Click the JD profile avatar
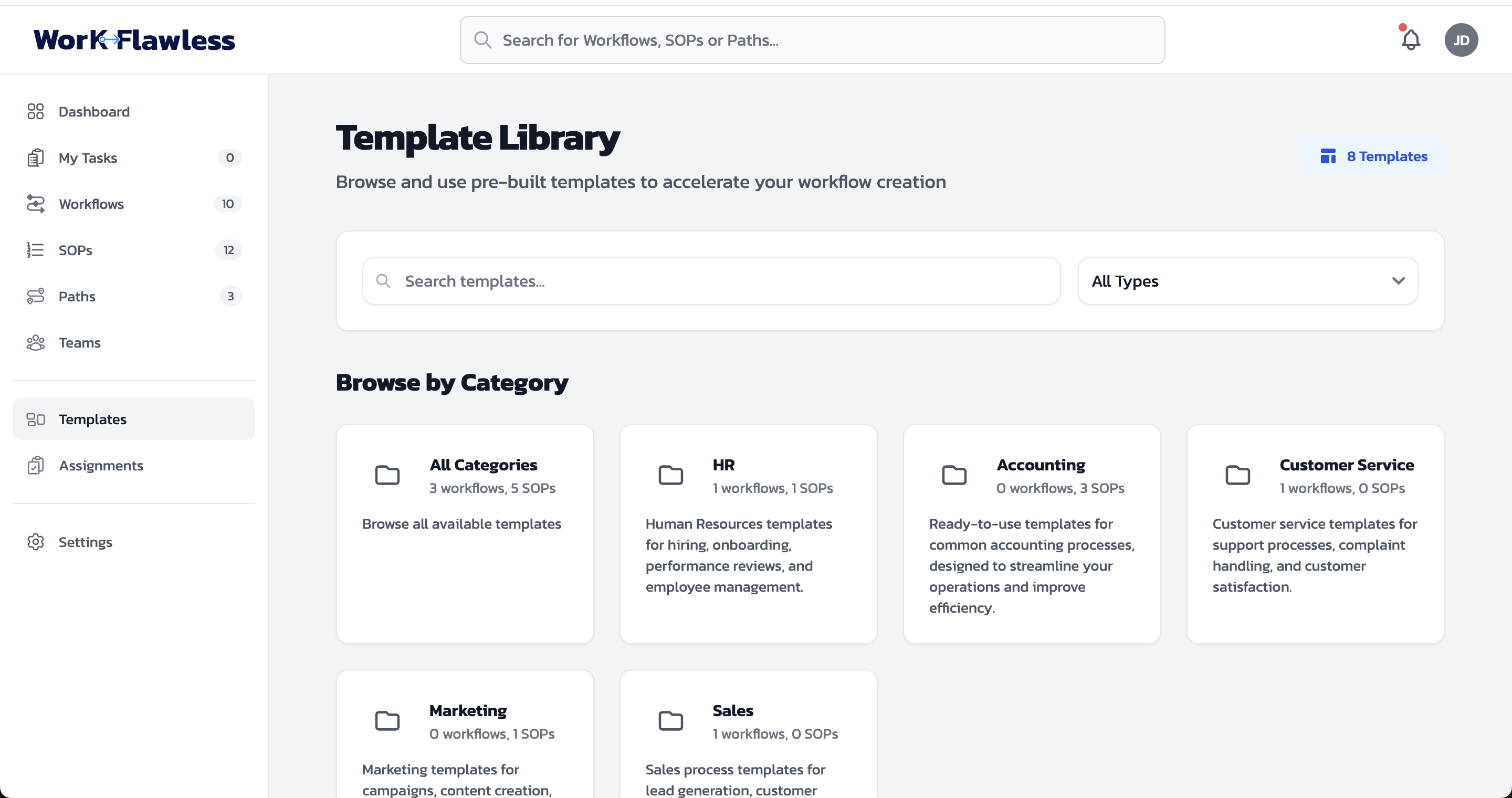1512x798 pixels. [1462, 39]
